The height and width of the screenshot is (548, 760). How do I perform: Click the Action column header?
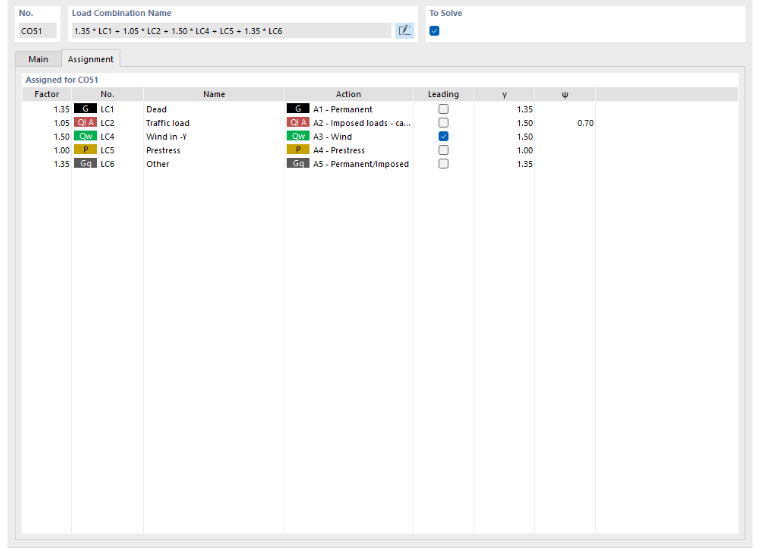(x=348, y=94)
